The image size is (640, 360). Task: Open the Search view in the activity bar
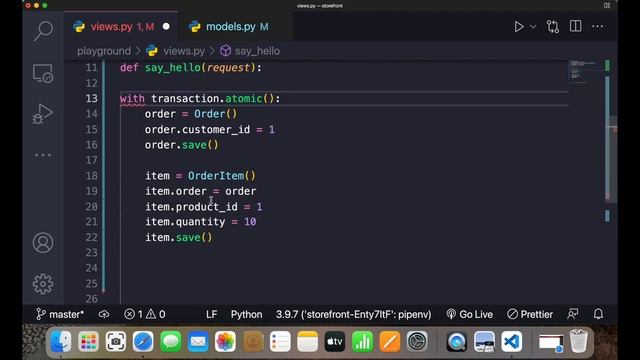(x=43, y=31)
